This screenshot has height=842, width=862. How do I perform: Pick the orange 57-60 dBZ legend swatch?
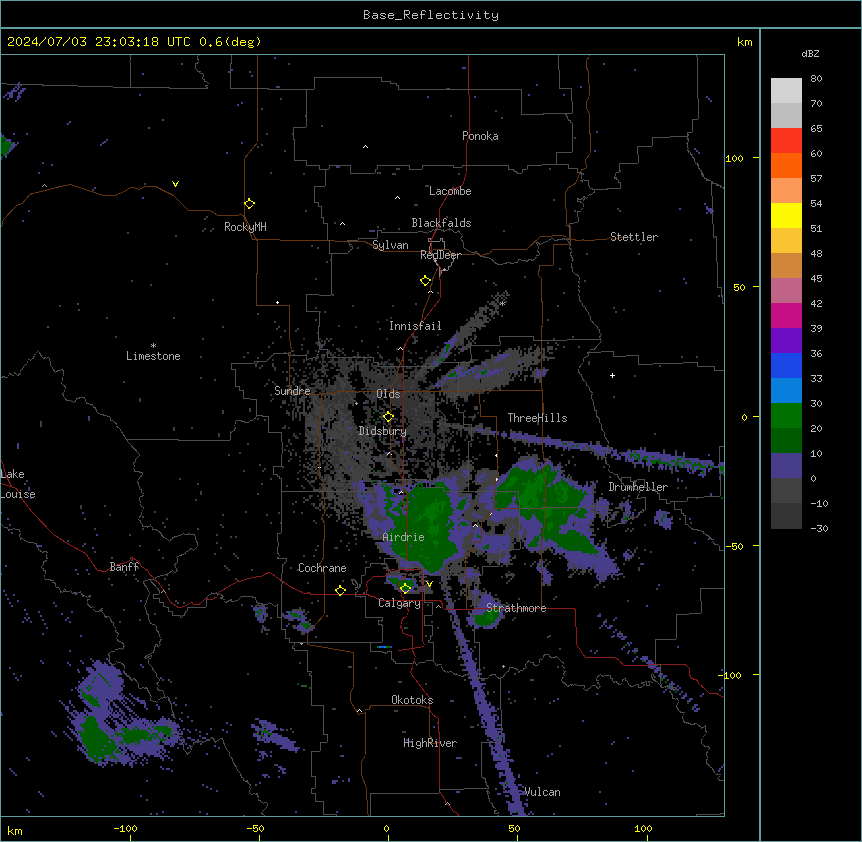(x=786, y=165)
